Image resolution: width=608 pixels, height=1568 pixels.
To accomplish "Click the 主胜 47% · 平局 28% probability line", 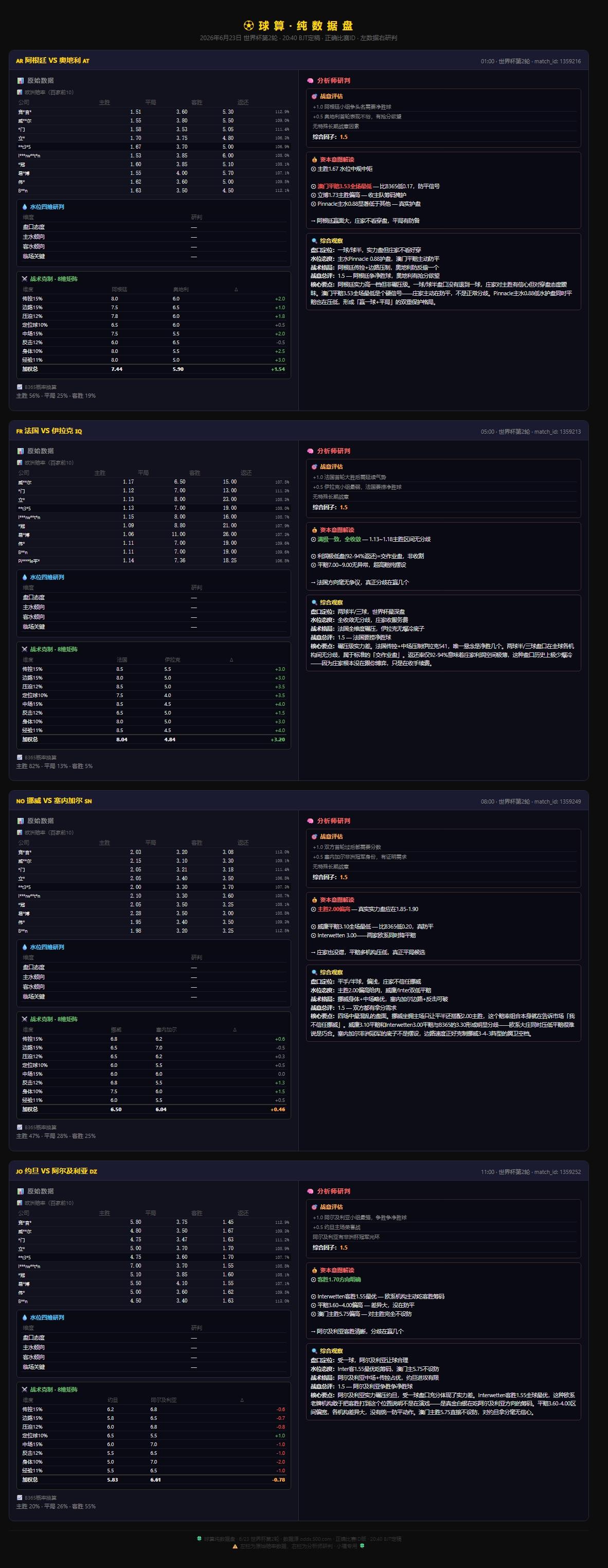I will [56, 1136].
